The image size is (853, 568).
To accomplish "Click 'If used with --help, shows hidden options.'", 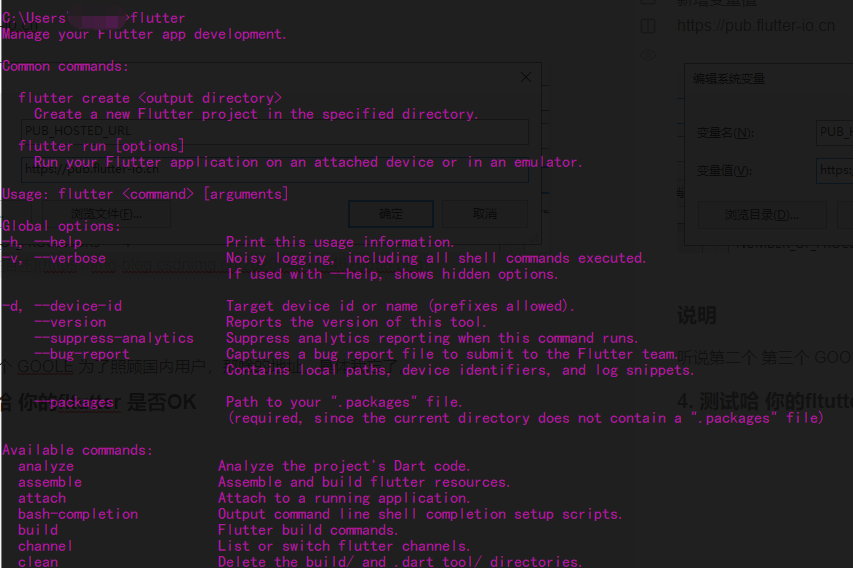I will click(x=392, y=274).
